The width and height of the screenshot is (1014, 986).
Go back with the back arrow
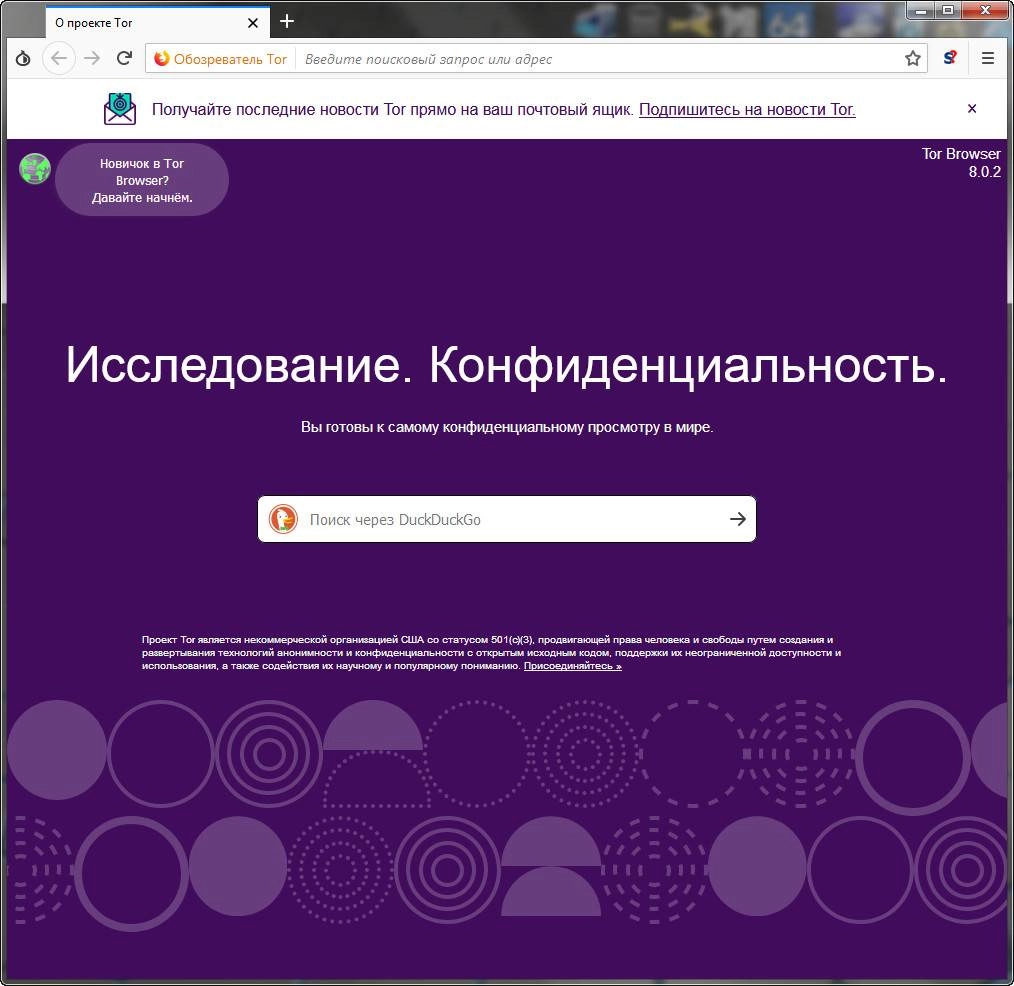(59, 59)
